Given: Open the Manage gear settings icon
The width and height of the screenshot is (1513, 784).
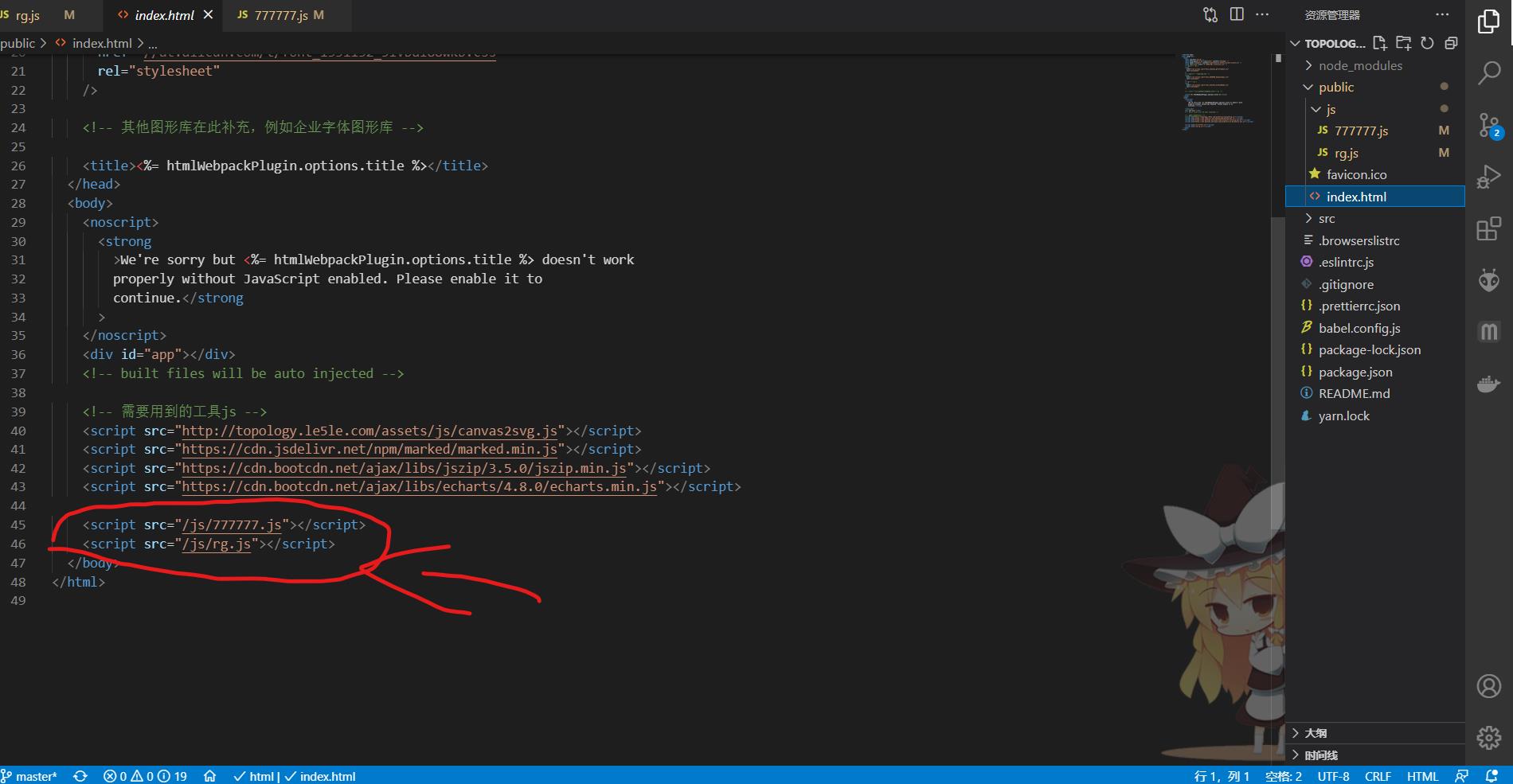Looking at the screenshot, I should [x=1488, y=738].
